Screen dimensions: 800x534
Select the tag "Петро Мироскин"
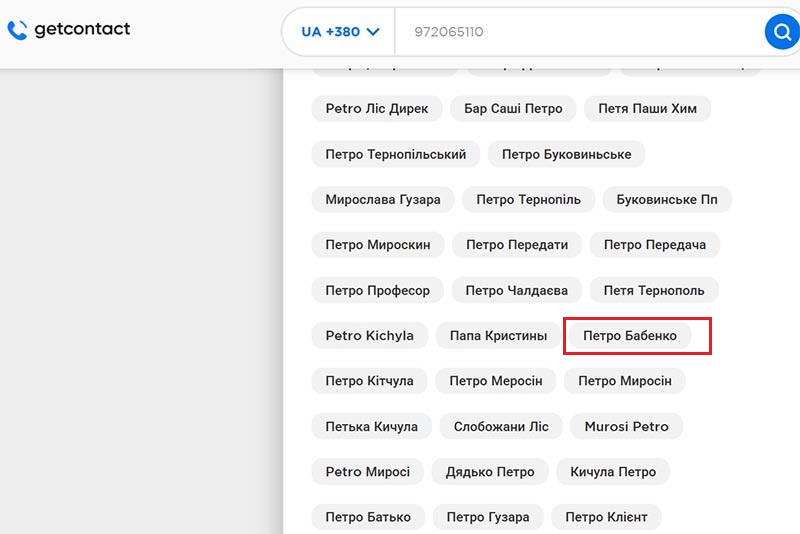(x=378, y=245)
